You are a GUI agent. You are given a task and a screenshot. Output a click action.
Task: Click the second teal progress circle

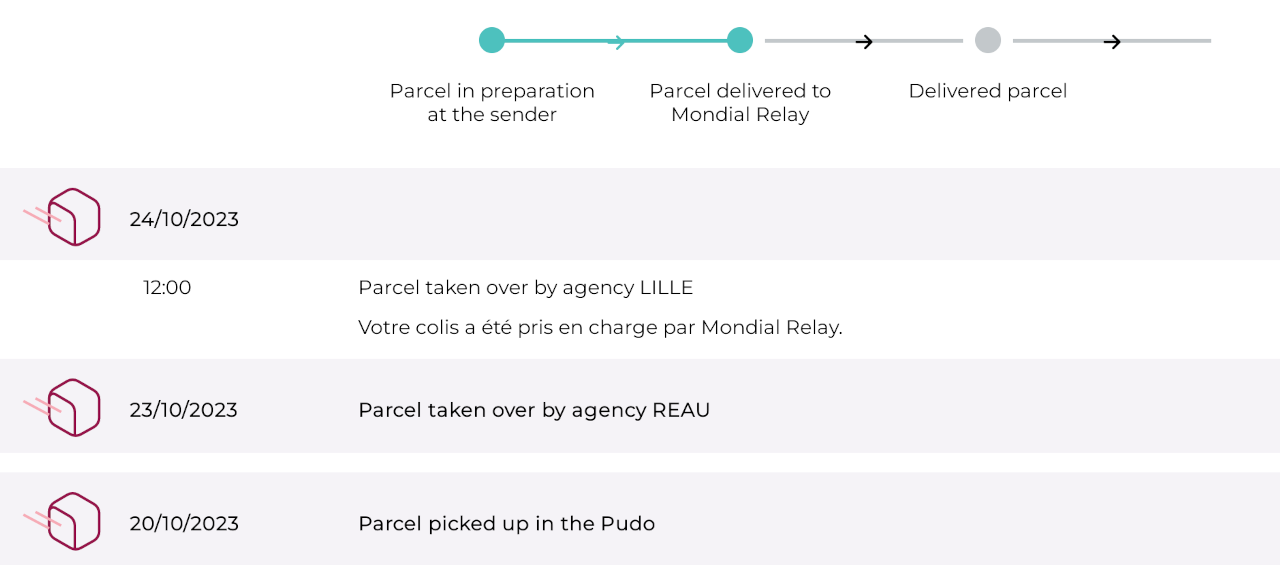click(740, 40)
